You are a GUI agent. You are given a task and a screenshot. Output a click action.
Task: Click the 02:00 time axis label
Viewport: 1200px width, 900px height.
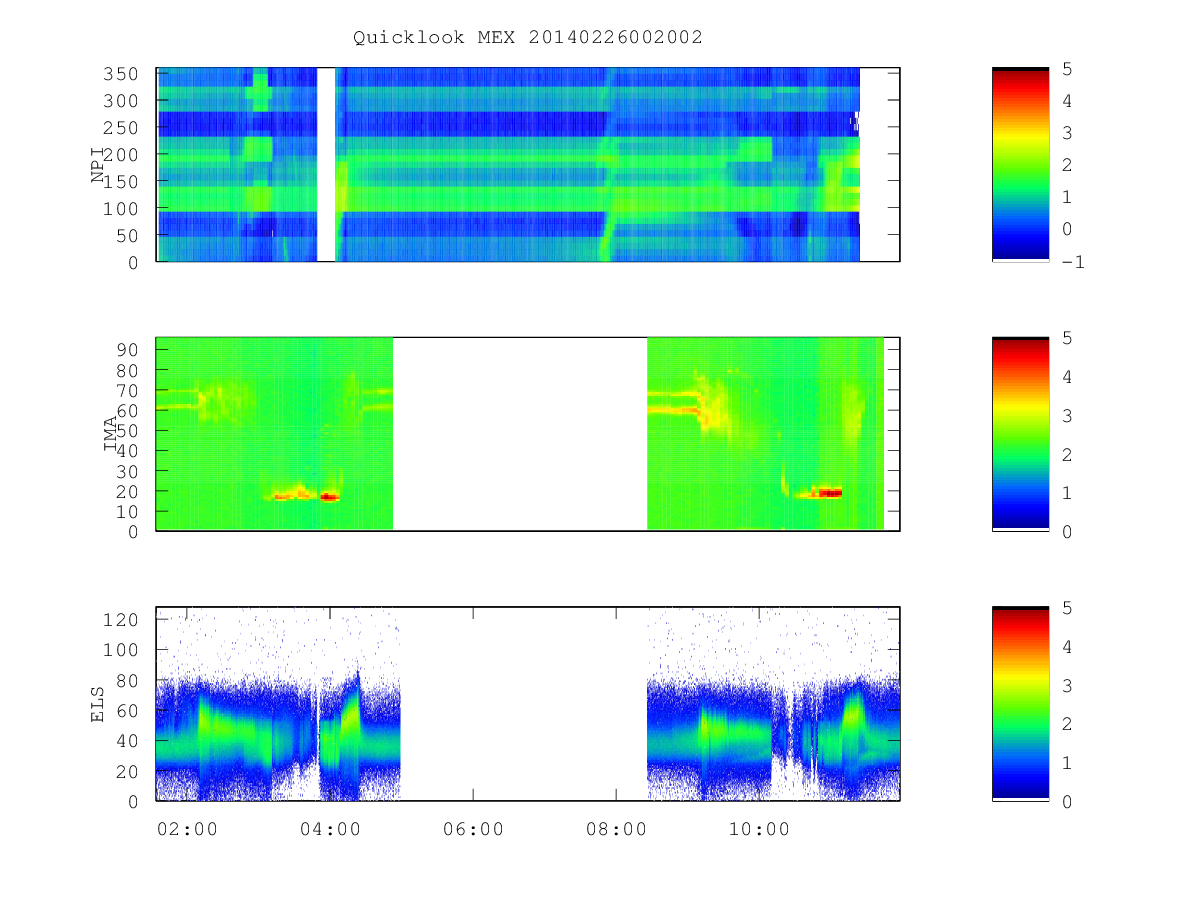[x=188, y=828]
